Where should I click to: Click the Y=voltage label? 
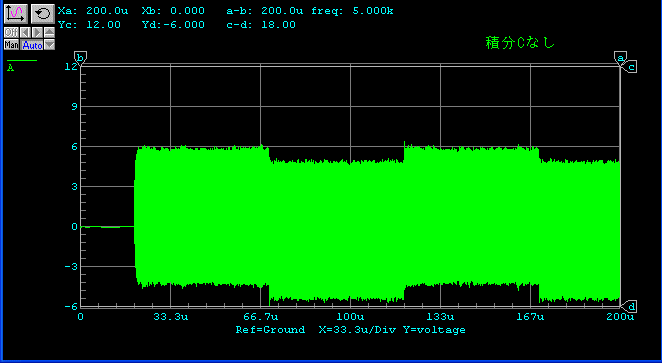(434, 330)
